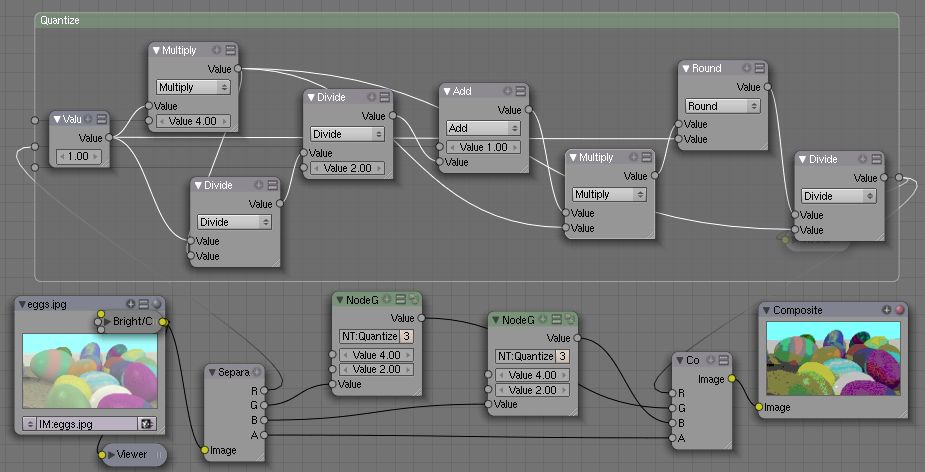Click the quantized eggs thumbnail in Composite node
The width and height of the screenshot is (925, 472).
(834, 358)
